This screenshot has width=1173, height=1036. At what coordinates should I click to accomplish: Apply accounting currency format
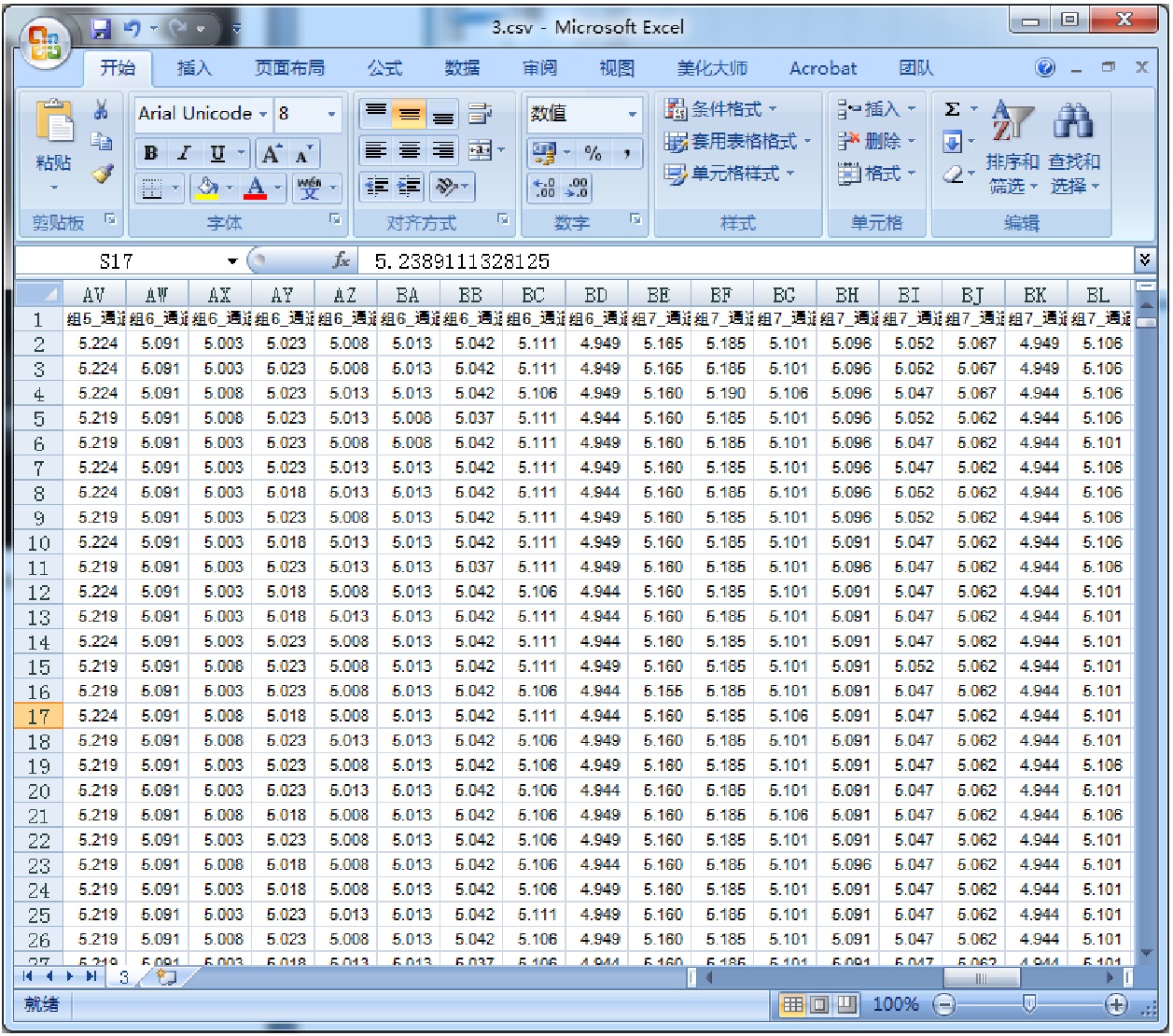pos(544,152)
